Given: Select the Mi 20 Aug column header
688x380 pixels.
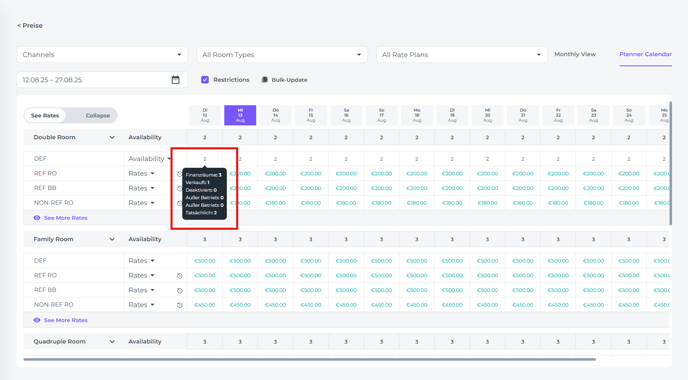Looking at the screenshot, I should [x=487, y=115].
